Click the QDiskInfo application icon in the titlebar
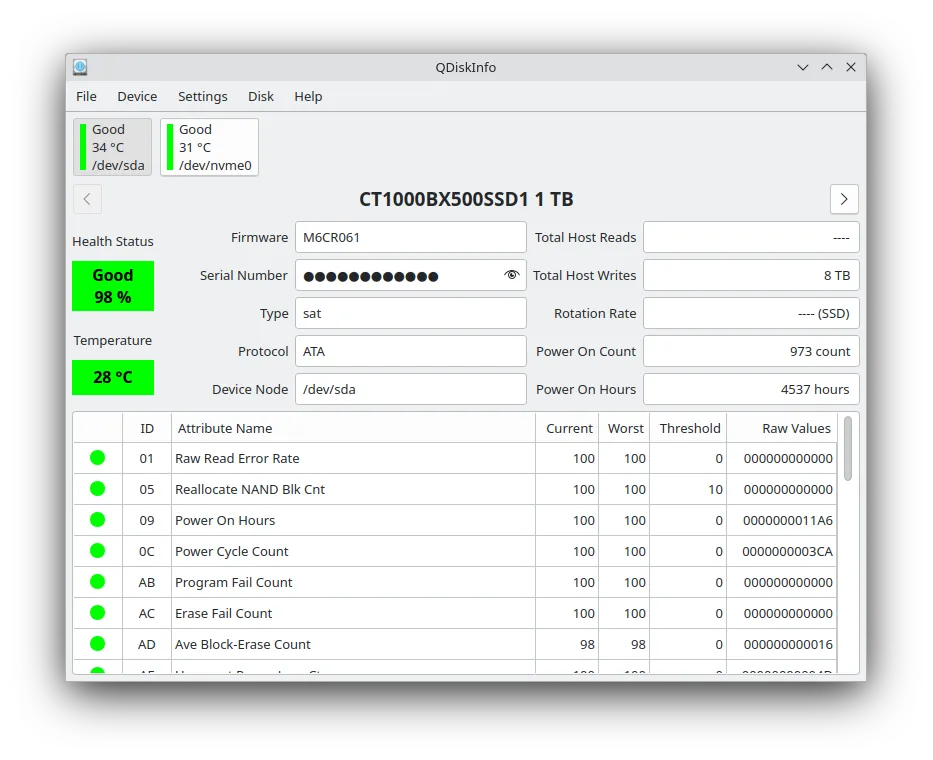This screenshot has width=933, height=760. (x=79, y=67)
